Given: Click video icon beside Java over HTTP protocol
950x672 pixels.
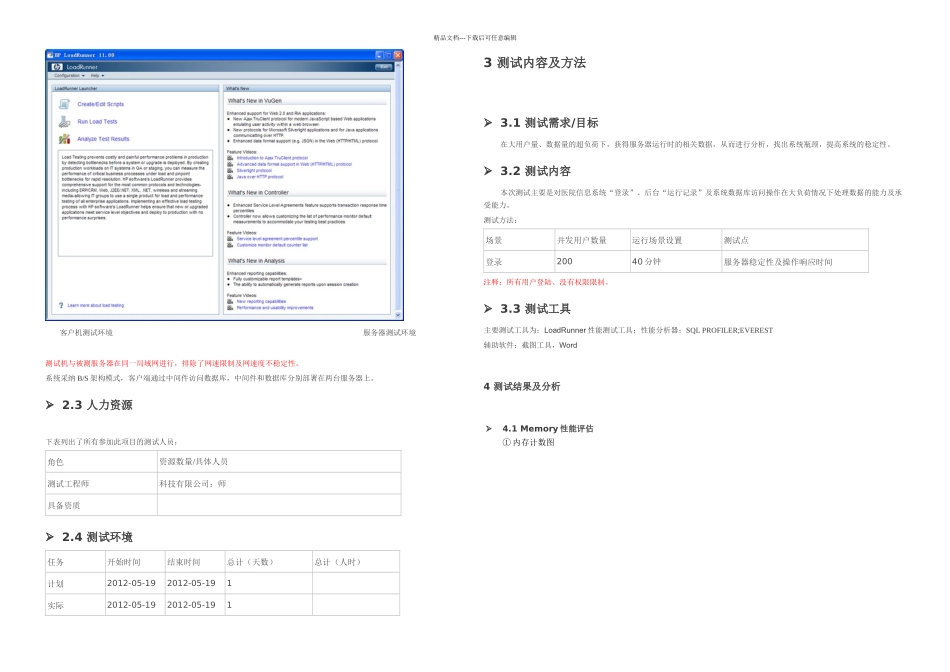Looking at the screenshot, I should (230, 177).
